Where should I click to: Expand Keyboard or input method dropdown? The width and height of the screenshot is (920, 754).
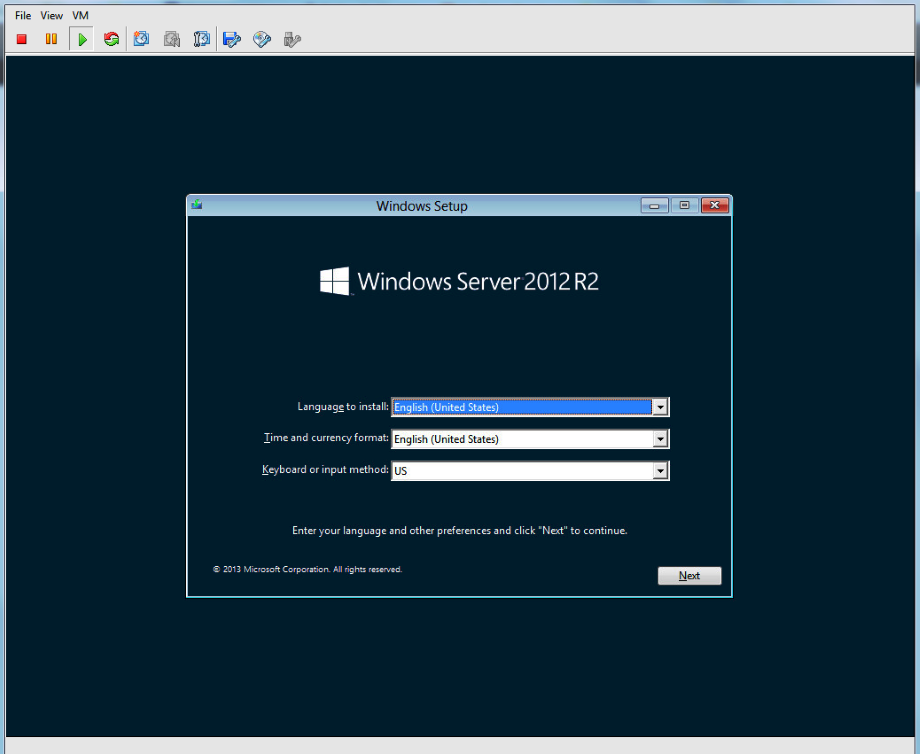click(659, 471)
